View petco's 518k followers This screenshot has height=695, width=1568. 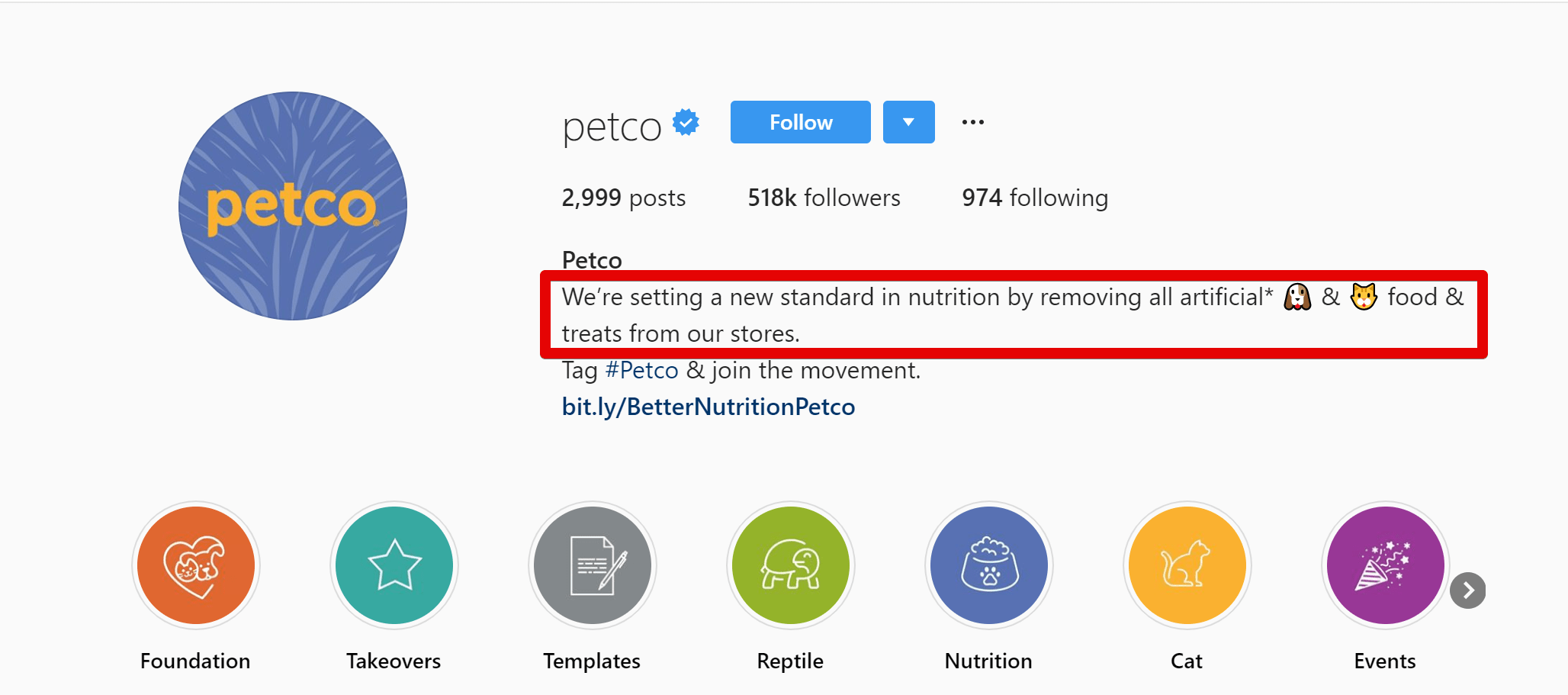pyautogui.click(x=823, y=198)
